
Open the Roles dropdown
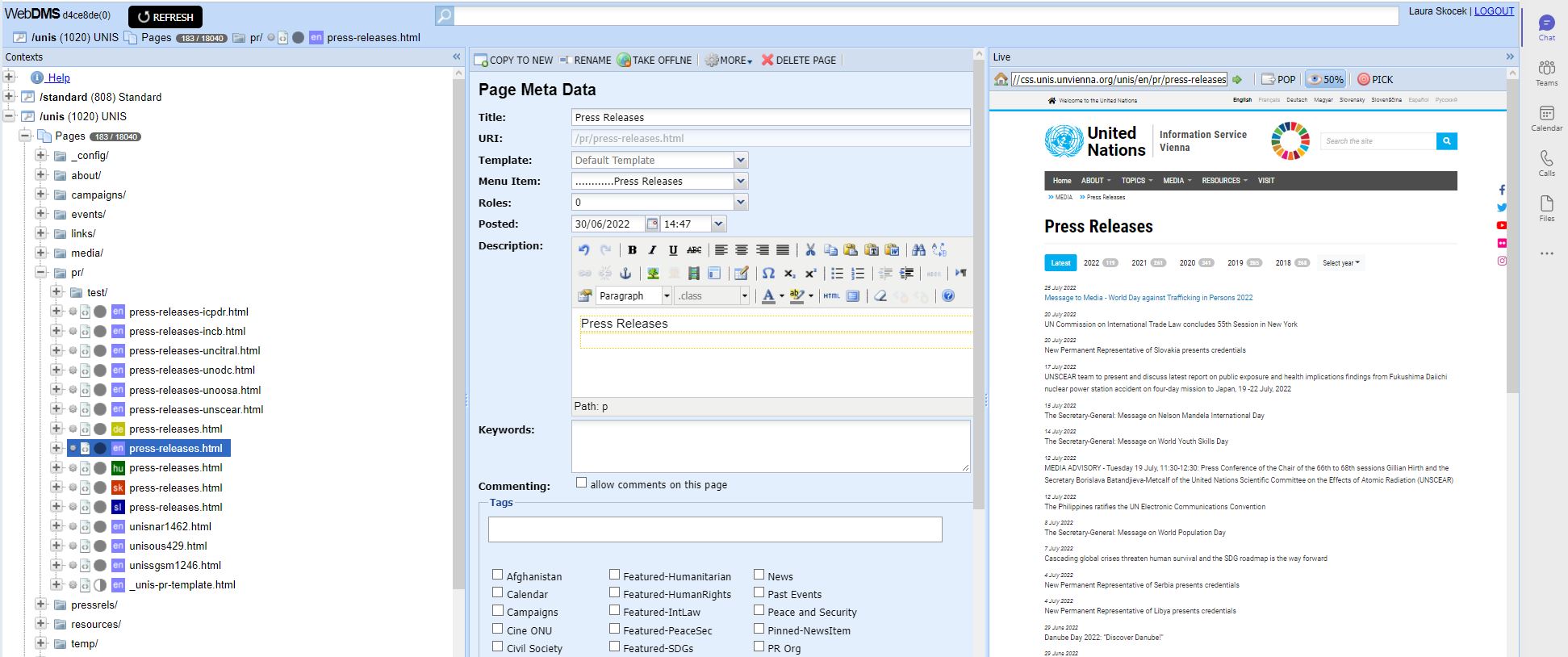740,202
